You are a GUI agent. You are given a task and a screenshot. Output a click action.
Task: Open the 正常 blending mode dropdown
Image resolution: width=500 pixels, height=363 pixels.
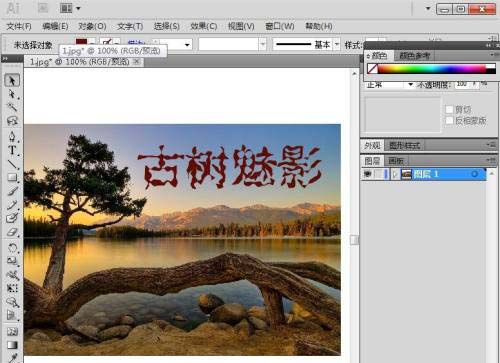[x=411, y=85]
